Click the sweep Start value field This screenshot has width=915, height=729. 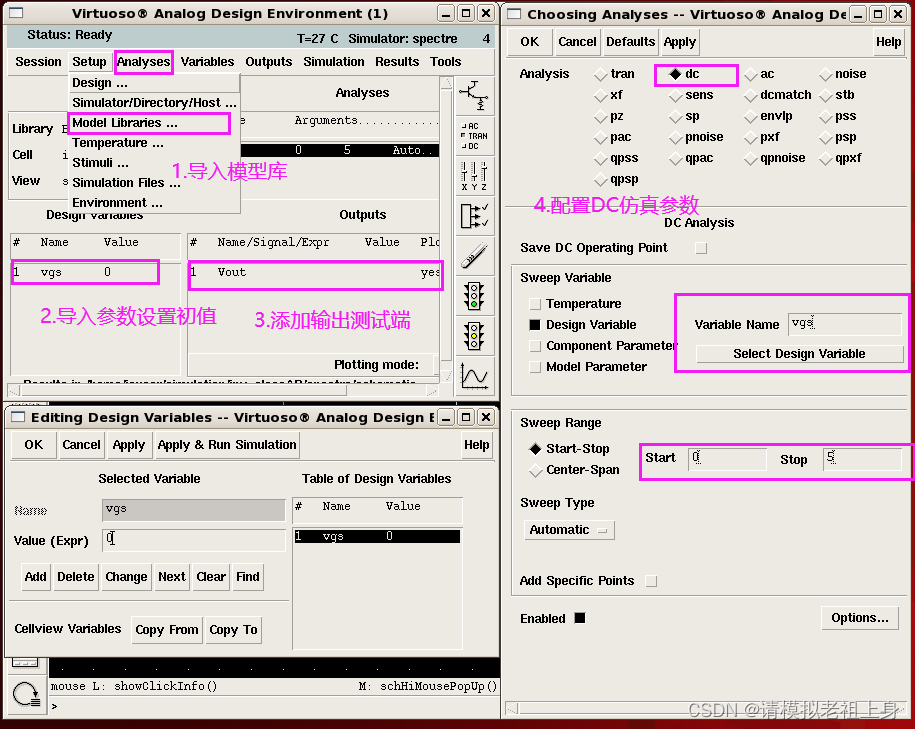click(x=727, y=459)
